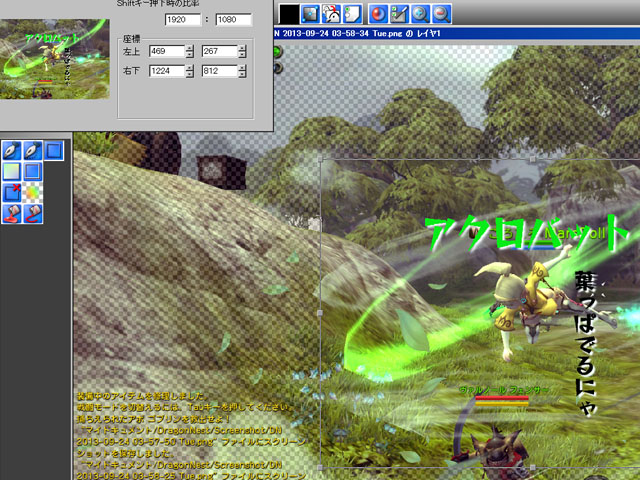Decrease the 267 value with its down arrow

tap(242, 54)
